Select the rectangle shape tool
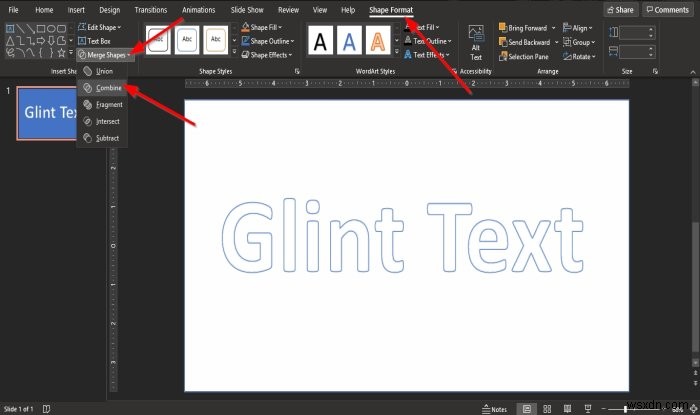The image size is (700, 415). (x=41, y=29)
